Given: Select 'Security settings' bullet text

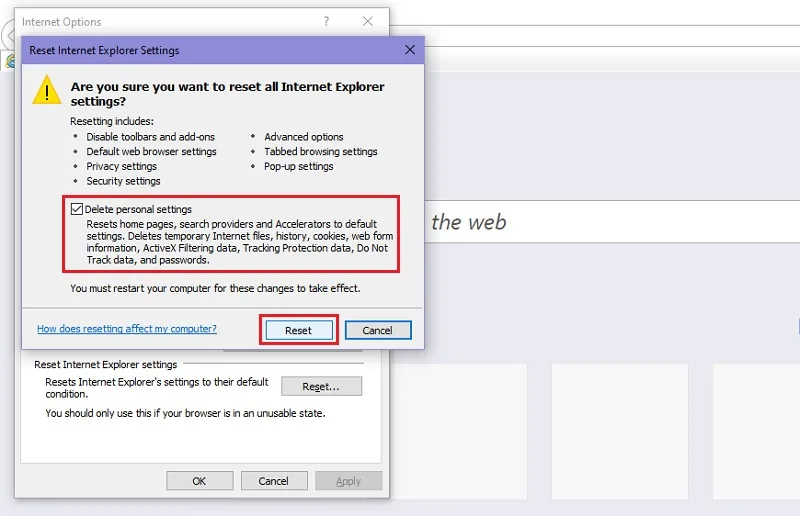Looking at the screenshot, I should point(123,181).
